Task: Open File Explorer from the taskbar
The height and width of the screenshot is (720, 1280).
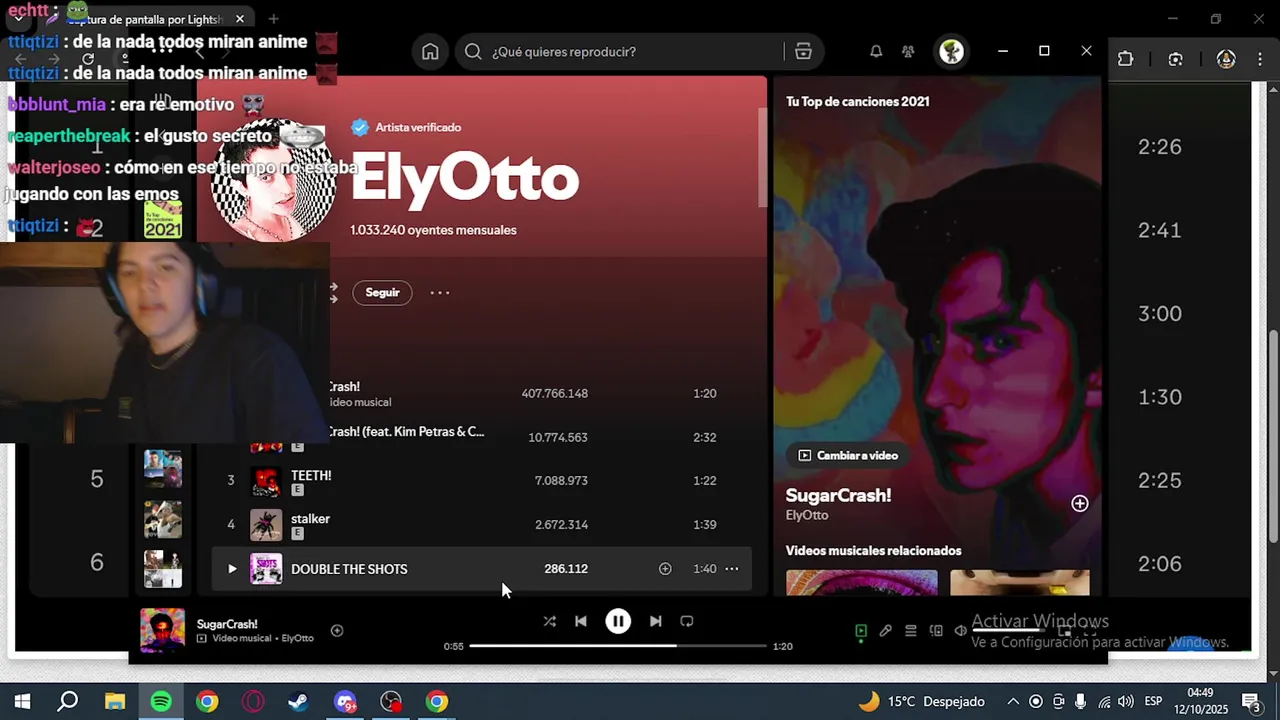Action: 115,701
